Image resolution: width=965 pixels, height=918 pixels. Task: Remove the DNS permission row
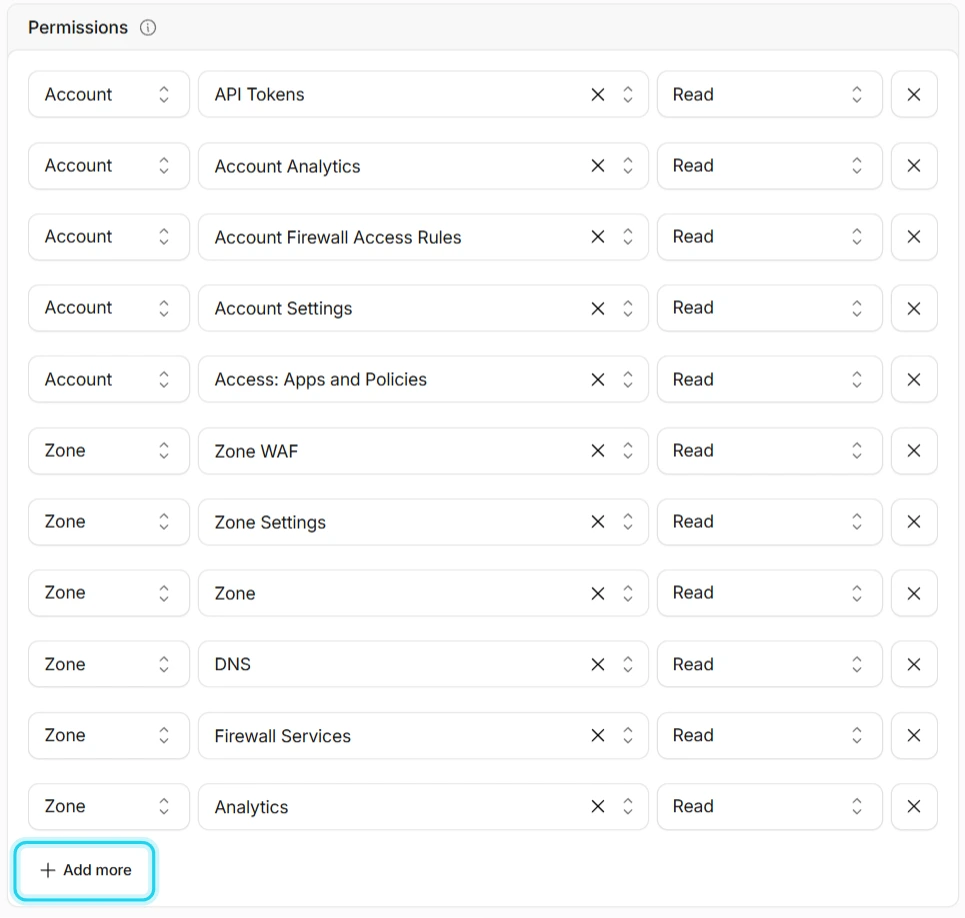(914, 664)
